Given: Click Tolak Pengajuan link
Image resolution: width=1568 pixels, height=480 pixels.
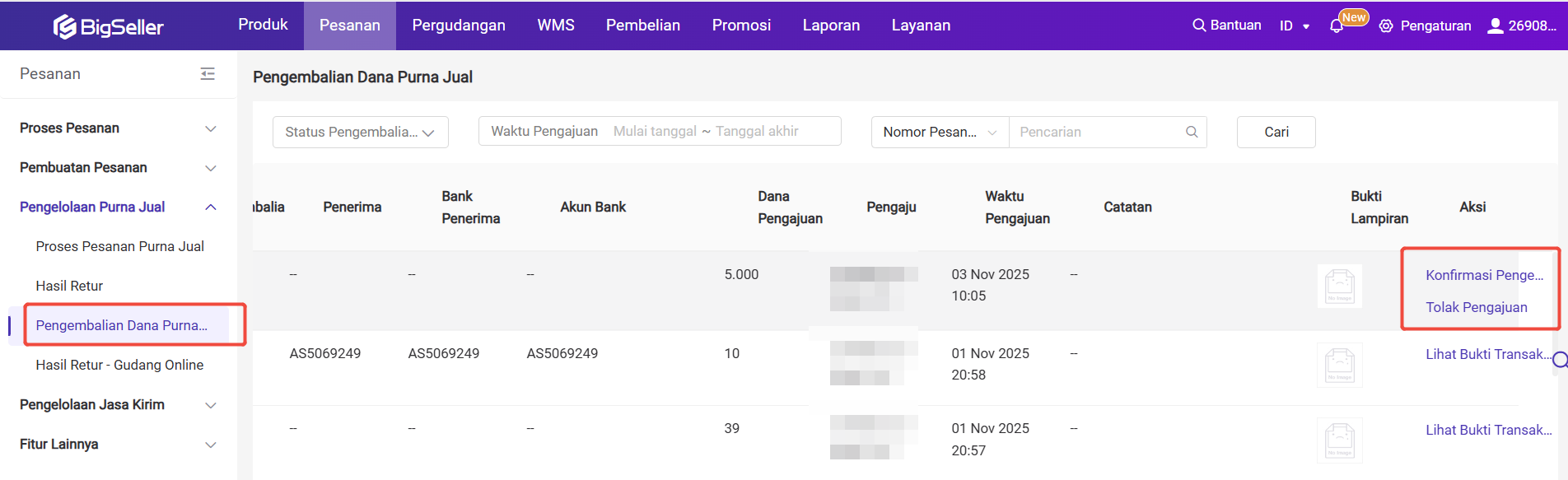Looking at the screenshot, I should coord(1476,307).
